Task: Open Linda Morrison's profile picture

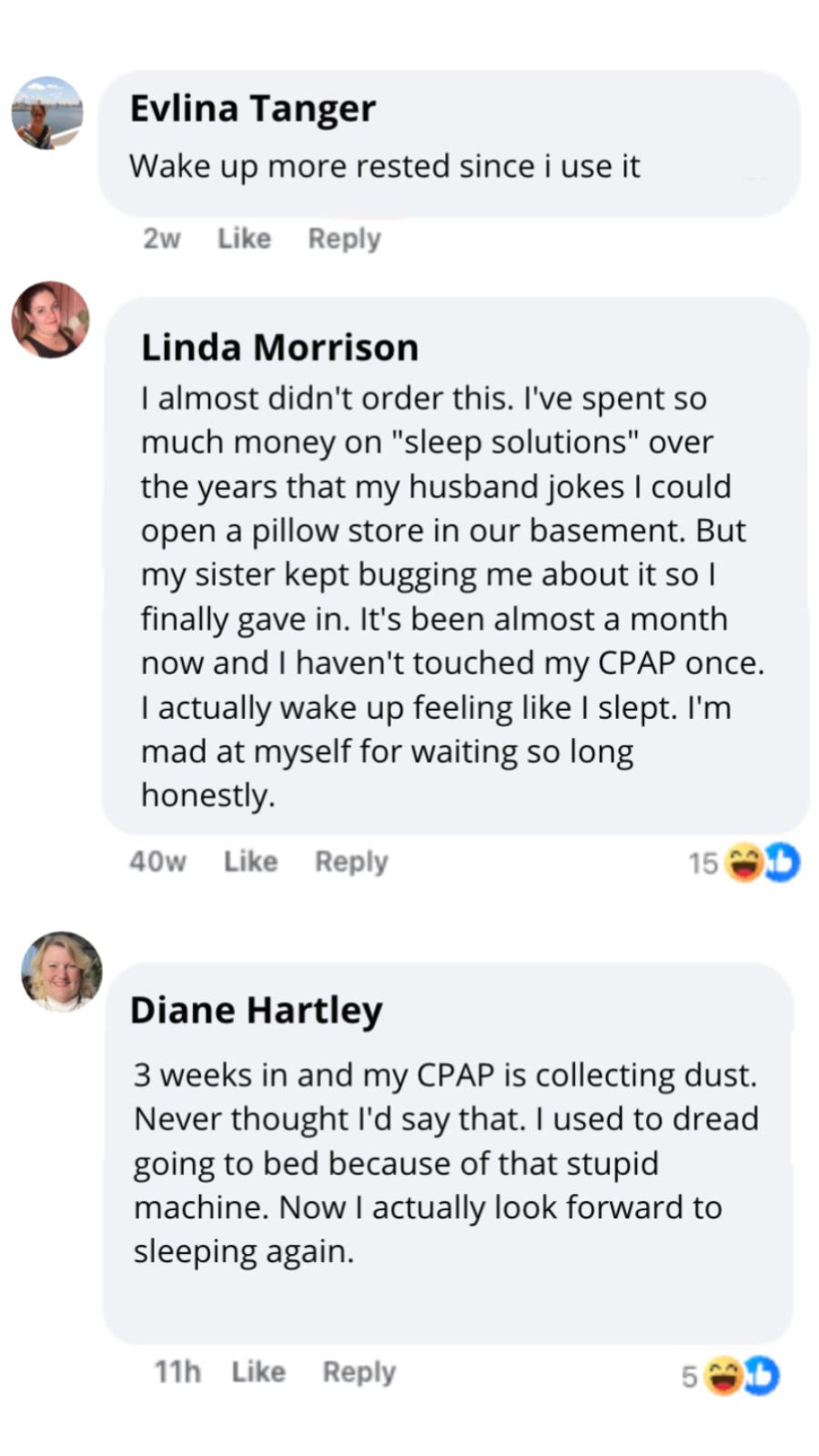Action: point(50,319)
